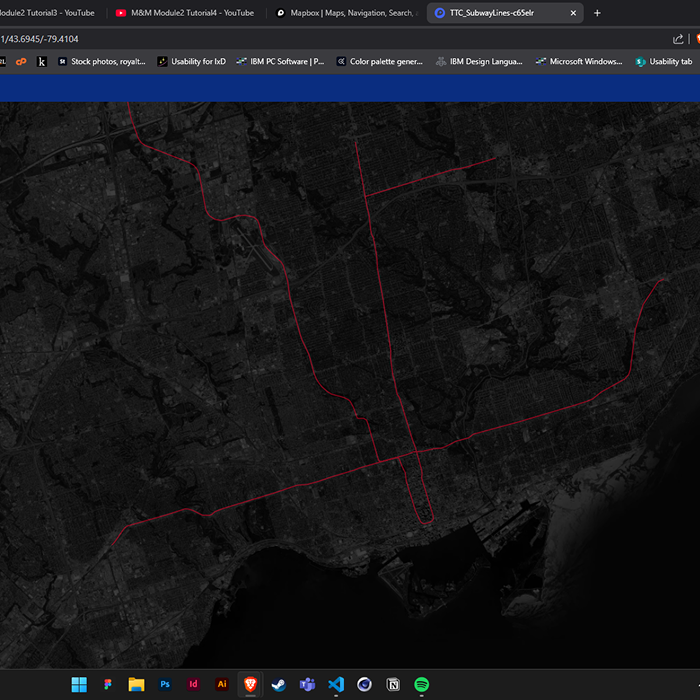Open a new browser tab
The width and height of the screenshot is (700, 700).
(597, 13)
